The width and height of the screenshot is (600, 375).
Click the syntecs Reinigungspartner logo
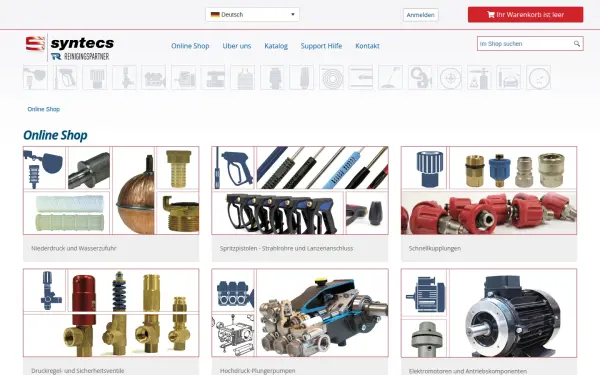70,47
